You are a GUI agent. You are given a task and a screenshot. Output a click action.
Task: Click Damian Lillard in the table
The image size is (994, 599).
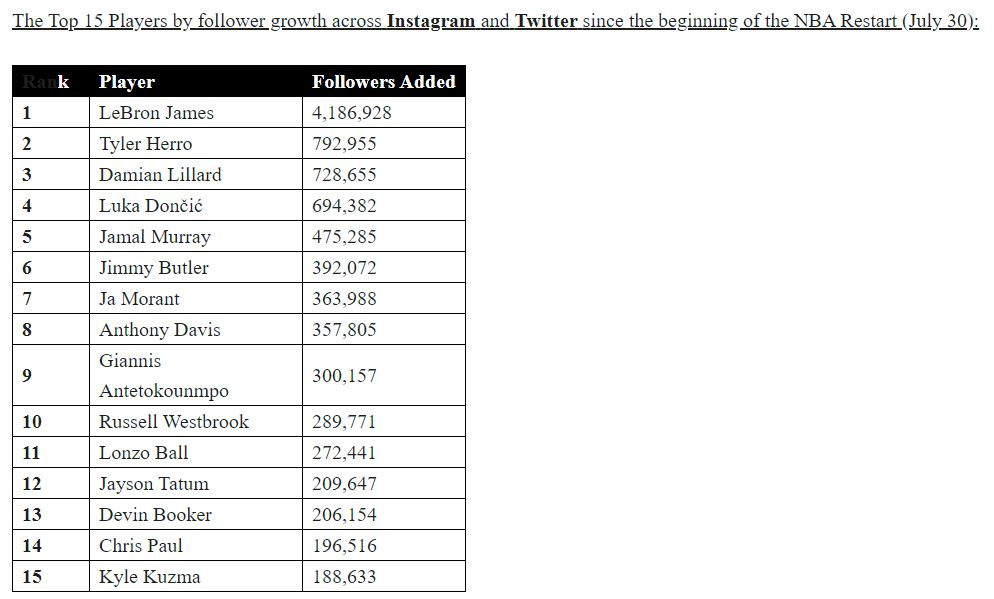pyautogui.click(x=160, y=175)
